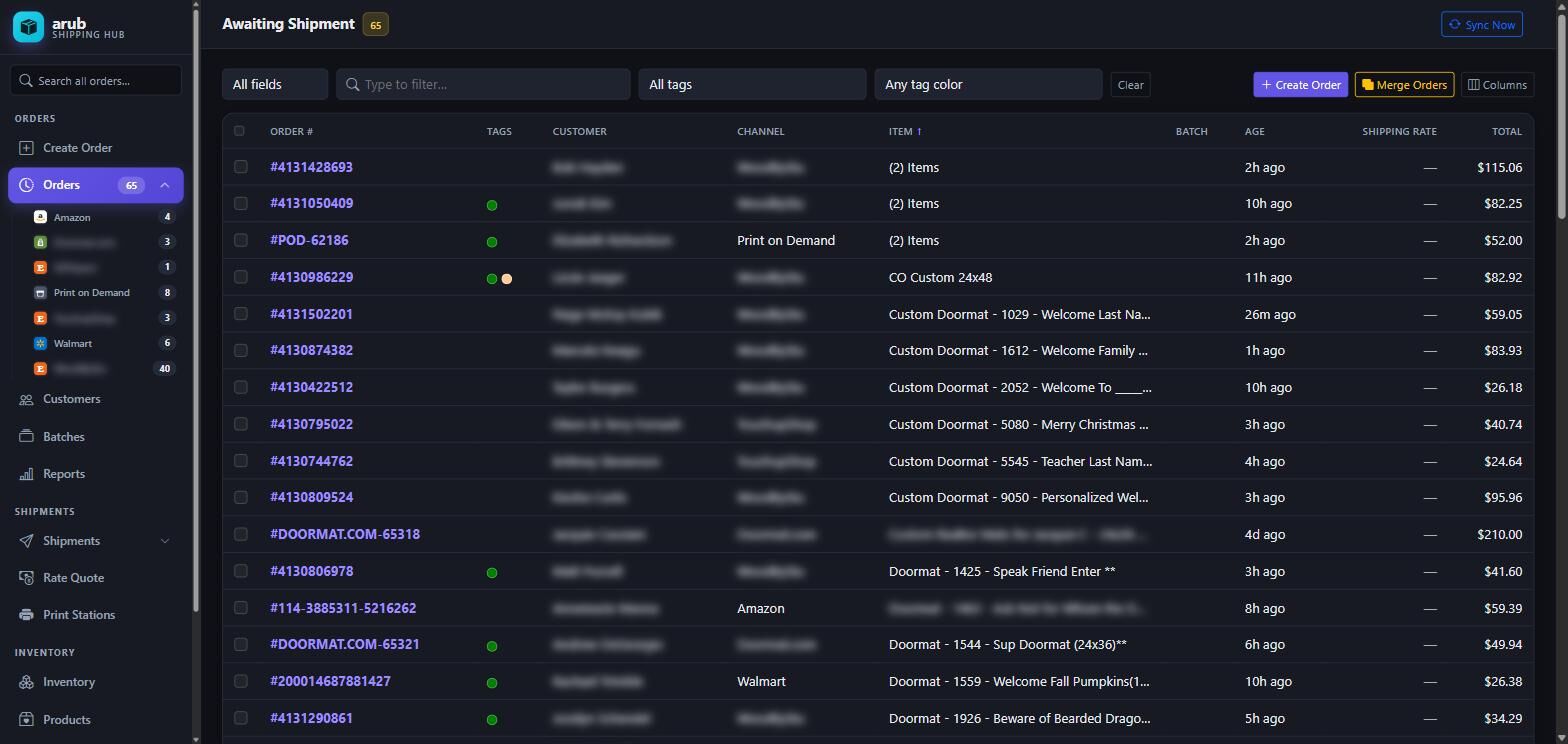Check the box for order #4131050409
Screen dimensions: 1568x744
click(x=240, y=203)
